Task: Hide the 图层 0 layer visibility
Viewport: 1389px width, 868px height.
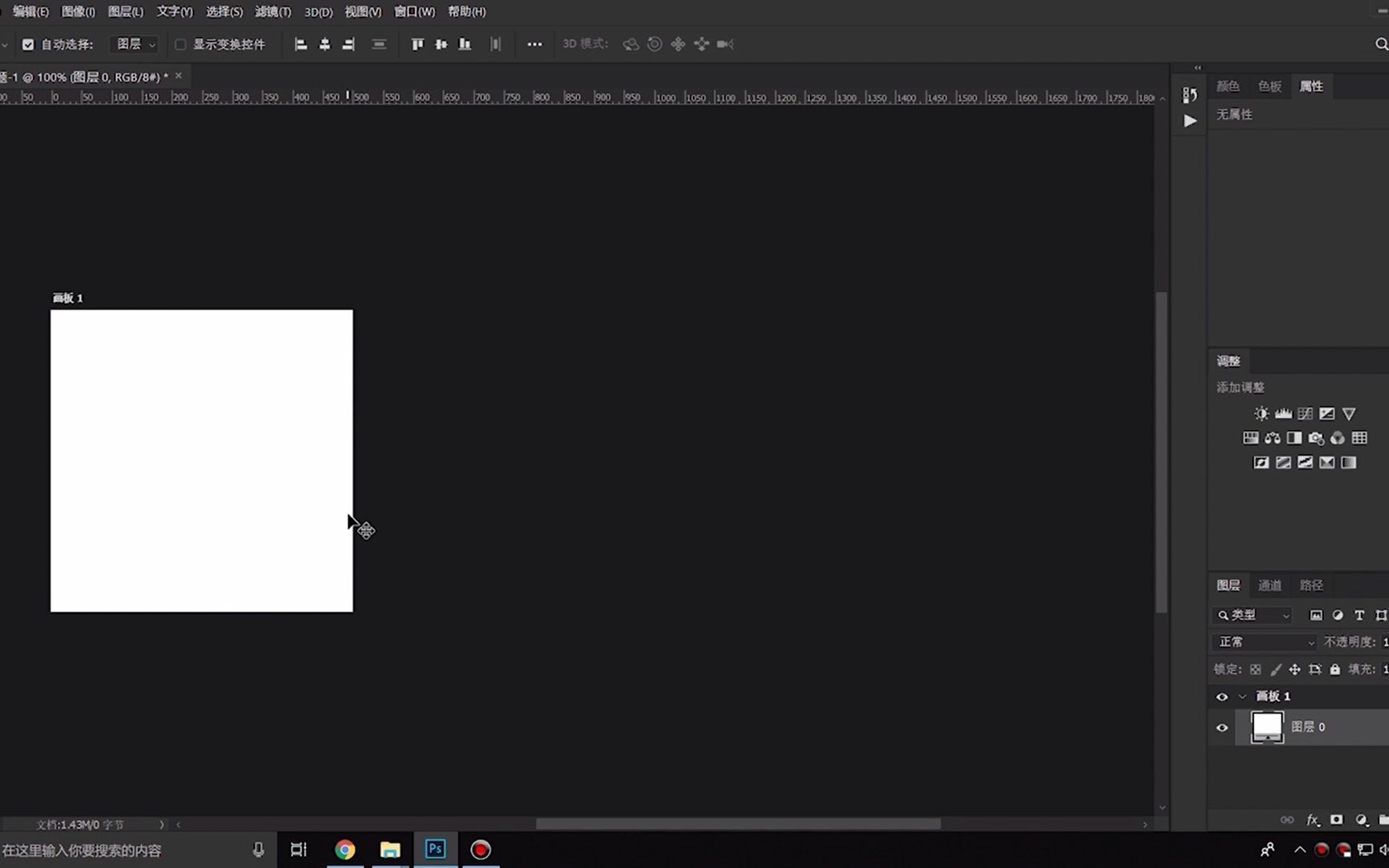Action: click(x=1222, y=727)
